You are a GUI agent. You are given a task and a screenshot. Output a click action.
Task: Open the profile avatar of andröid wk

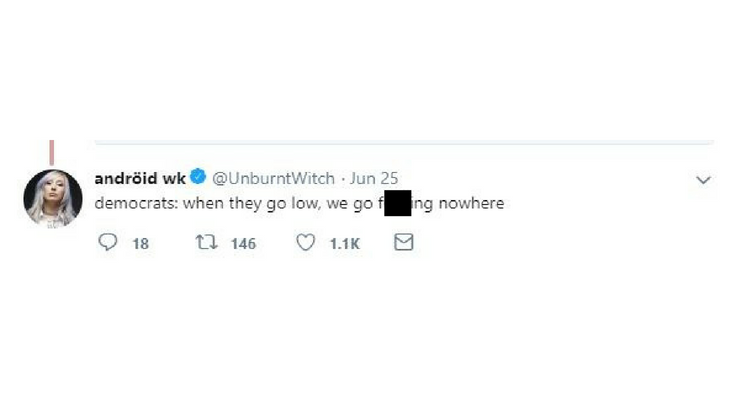pos(52,197)
